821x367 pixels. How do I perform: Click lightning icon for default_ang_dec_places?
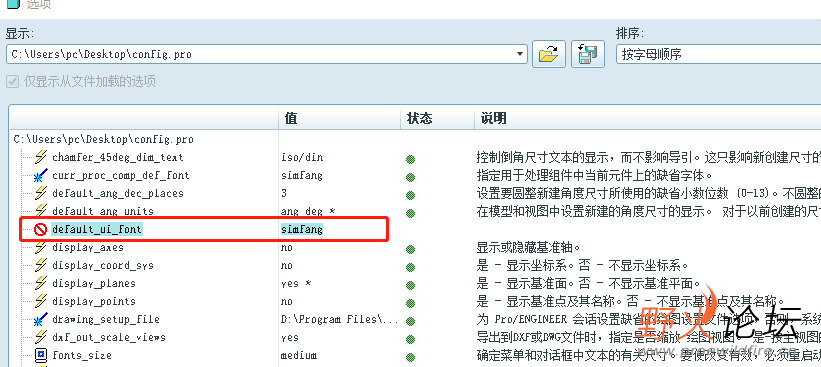coord(41,193)
